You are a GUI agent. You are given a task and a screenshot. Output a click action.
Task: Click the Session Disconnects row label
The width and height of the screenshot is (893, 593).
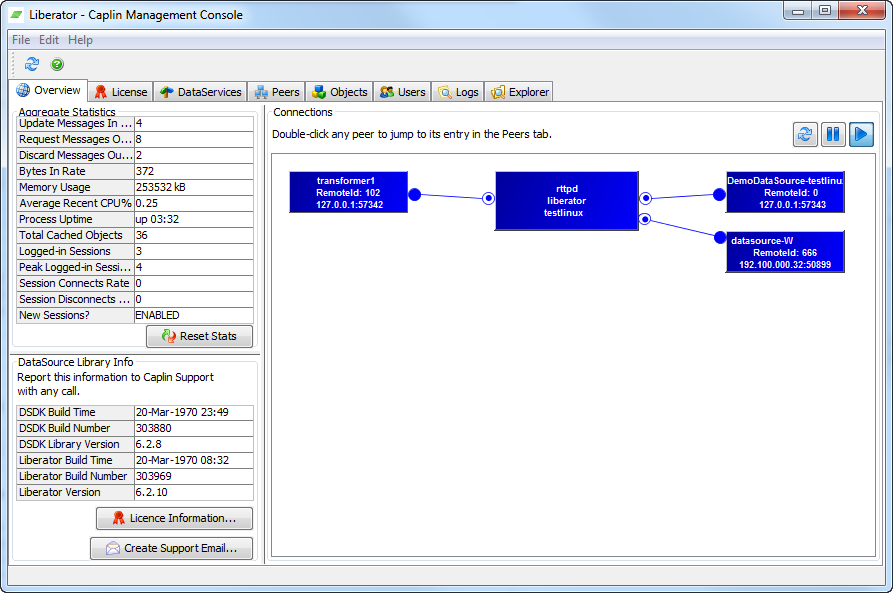[x=76, y=299]
